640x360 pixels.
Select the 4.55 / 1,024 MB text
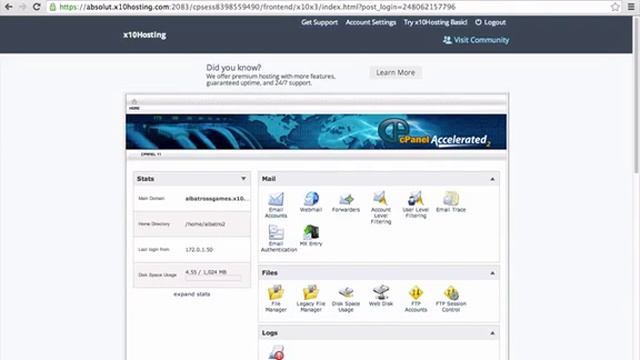coord(206,272)
